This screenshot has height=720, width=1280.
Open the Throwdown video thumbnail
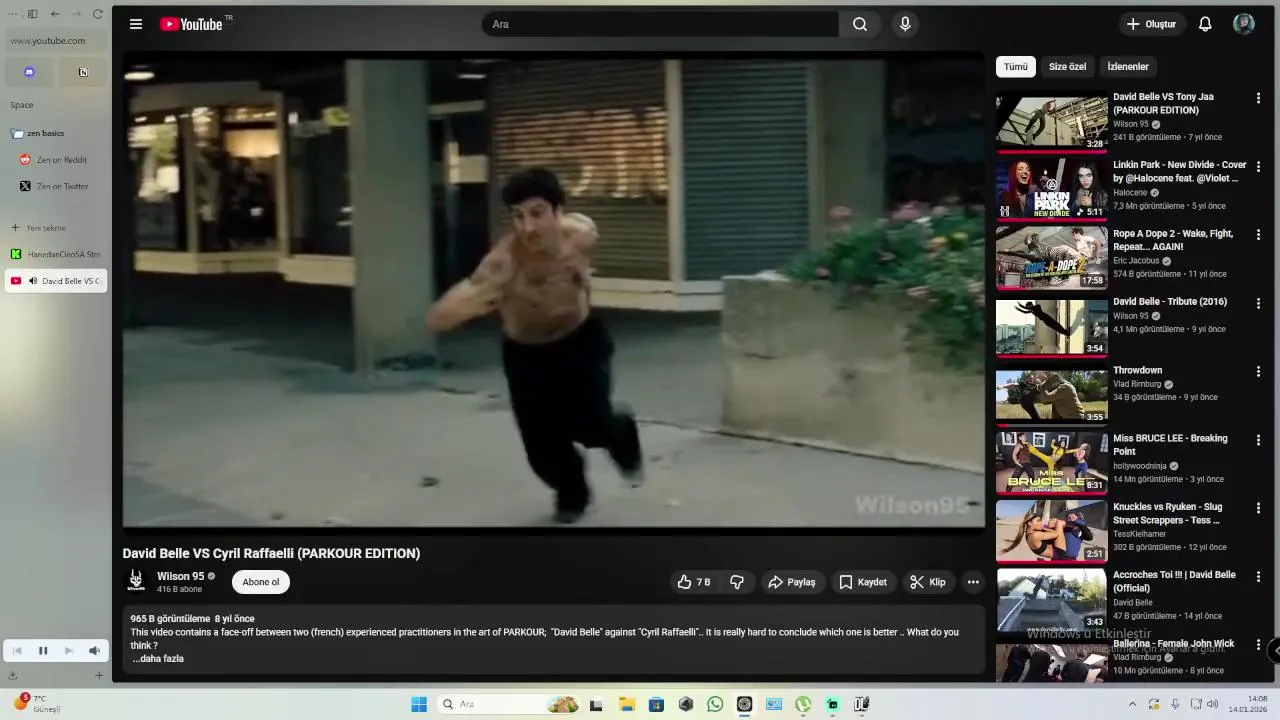[1052, 394]
